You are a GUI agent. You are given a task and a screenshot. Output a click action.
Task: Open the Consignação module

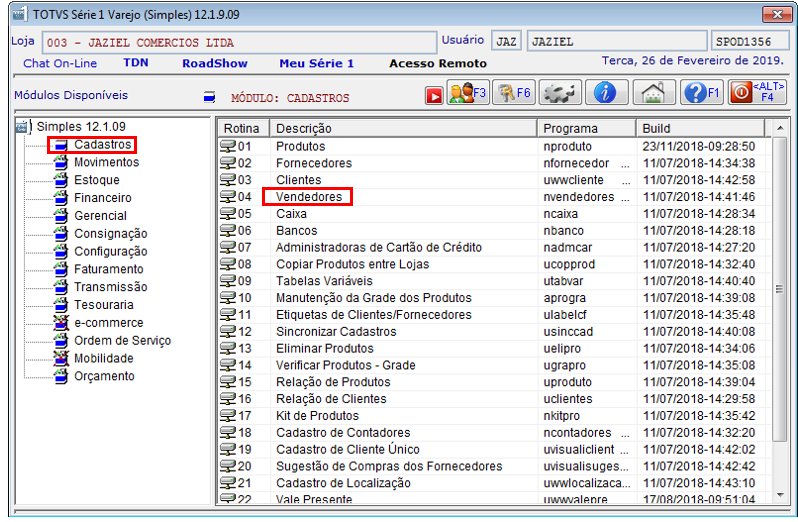[x=110, y=234]
